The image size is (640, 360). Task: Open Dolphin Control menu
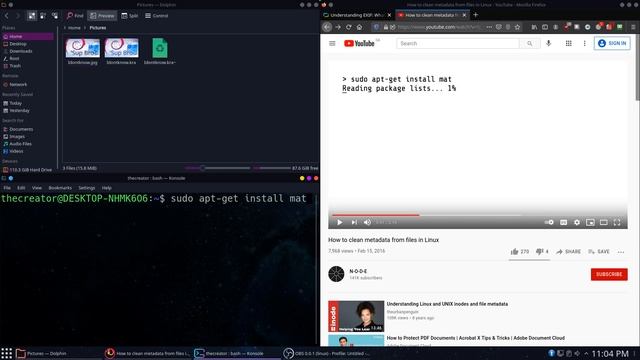pyautogui.click(x=157, y=16)
